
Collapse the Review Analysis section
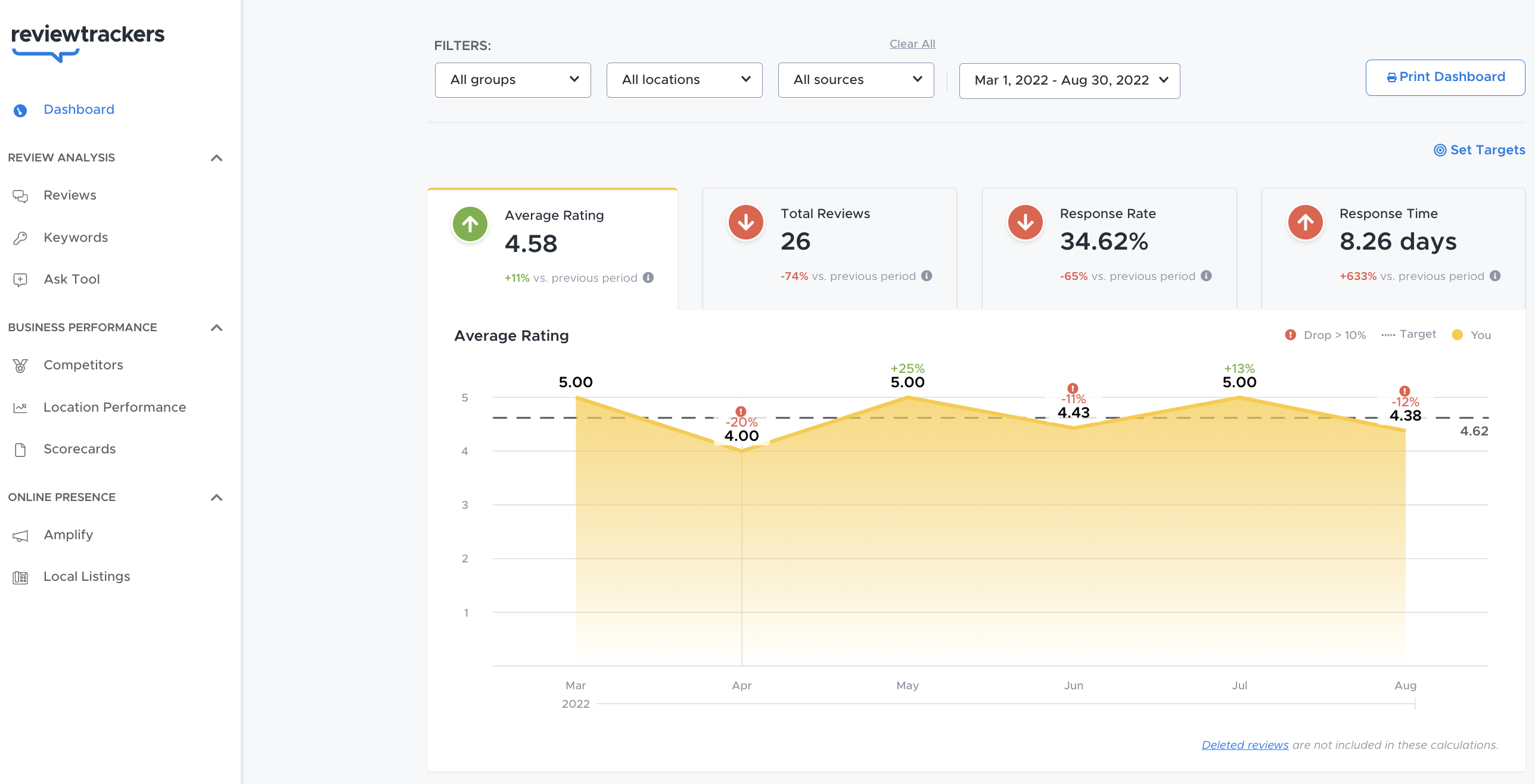coord(216,158)
